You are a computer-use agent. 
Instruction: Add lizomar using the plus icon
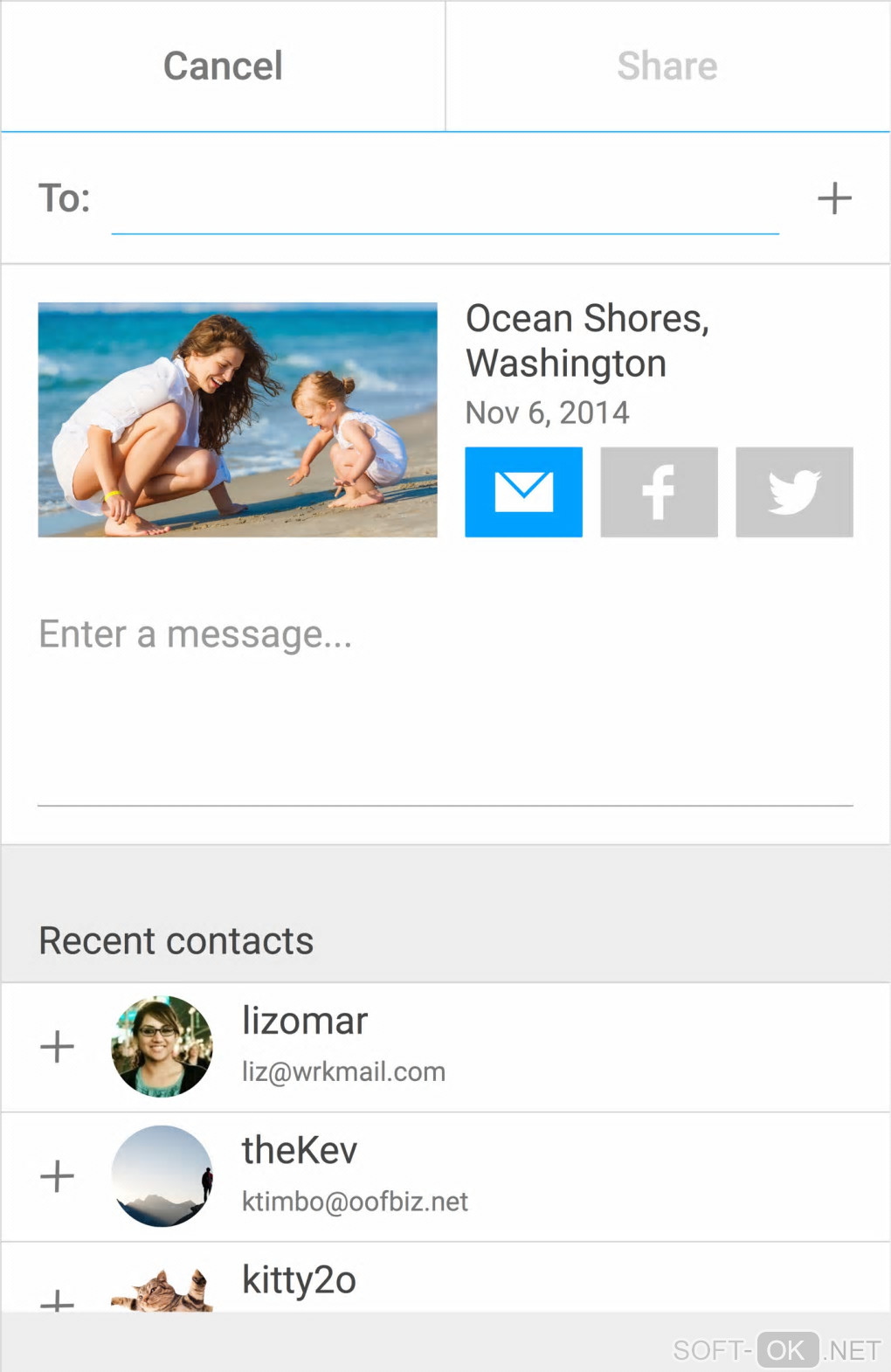click(x=58, y=1046)
